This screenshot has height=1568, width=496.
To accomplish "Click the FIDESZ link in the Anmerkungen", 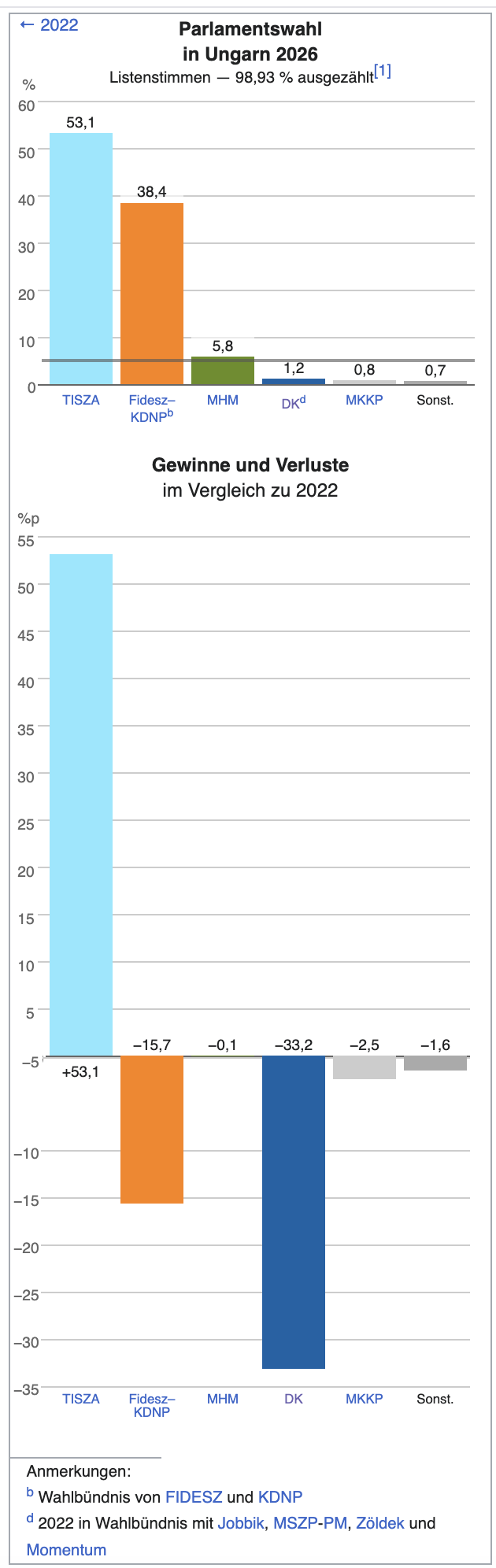I will [194, 1496].
